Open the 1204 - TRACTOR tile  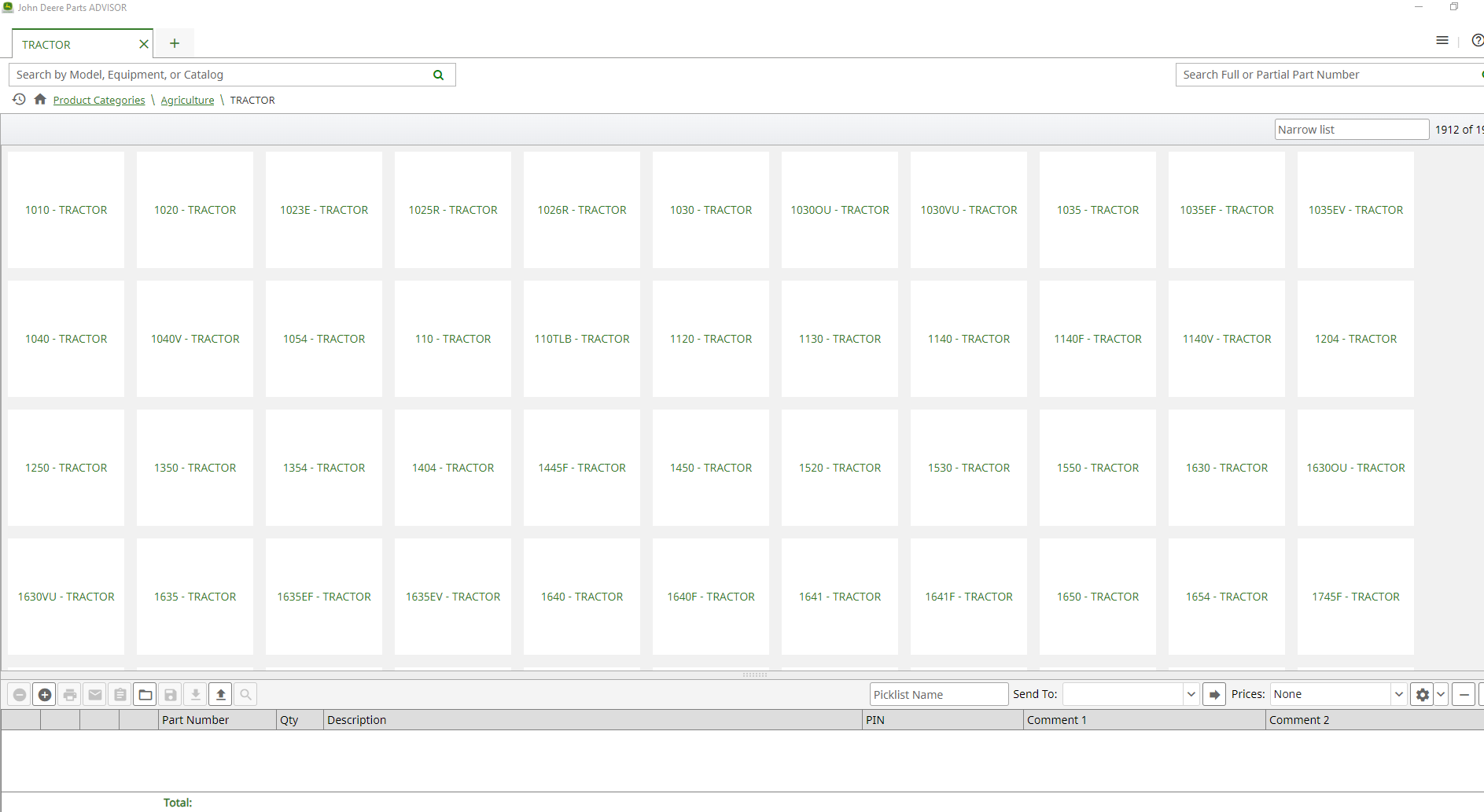(1356, 339)
